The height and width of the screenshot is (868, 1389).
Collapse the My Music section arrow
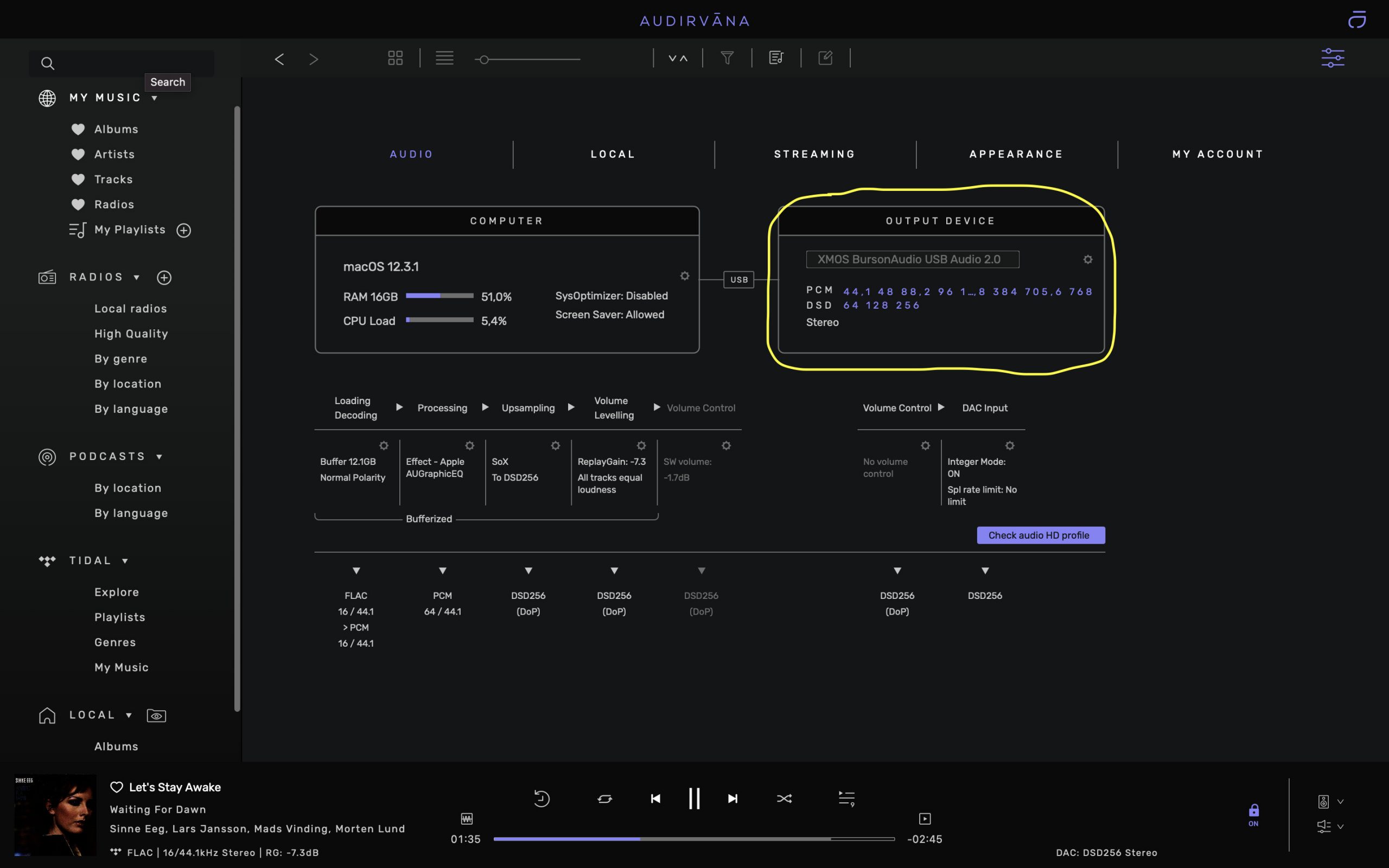coord(155,98)
